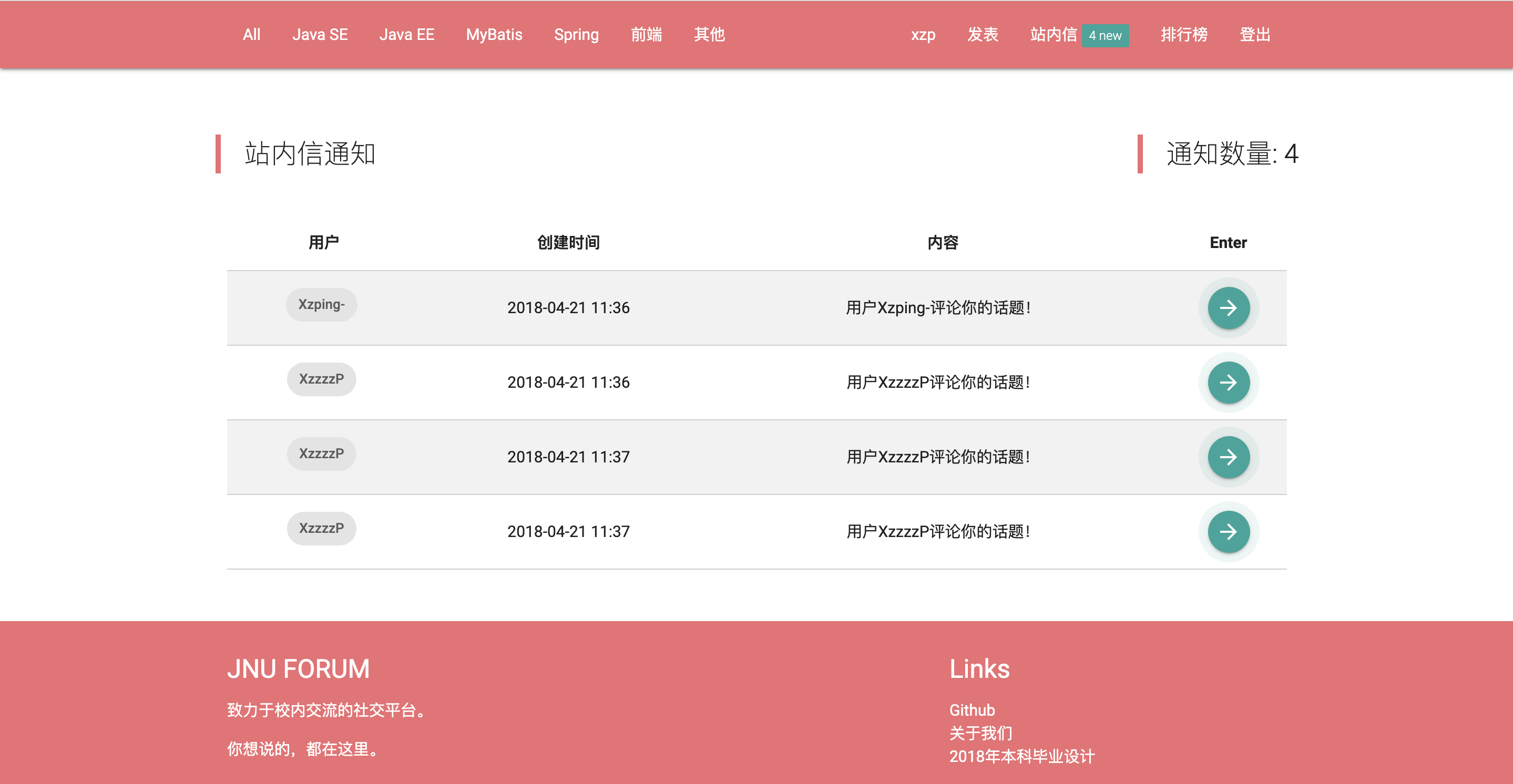Click arrow button in second notification row
The height and width of the screenshot is (784, 1513).
pyautogui.click(x=1228, y=383)
